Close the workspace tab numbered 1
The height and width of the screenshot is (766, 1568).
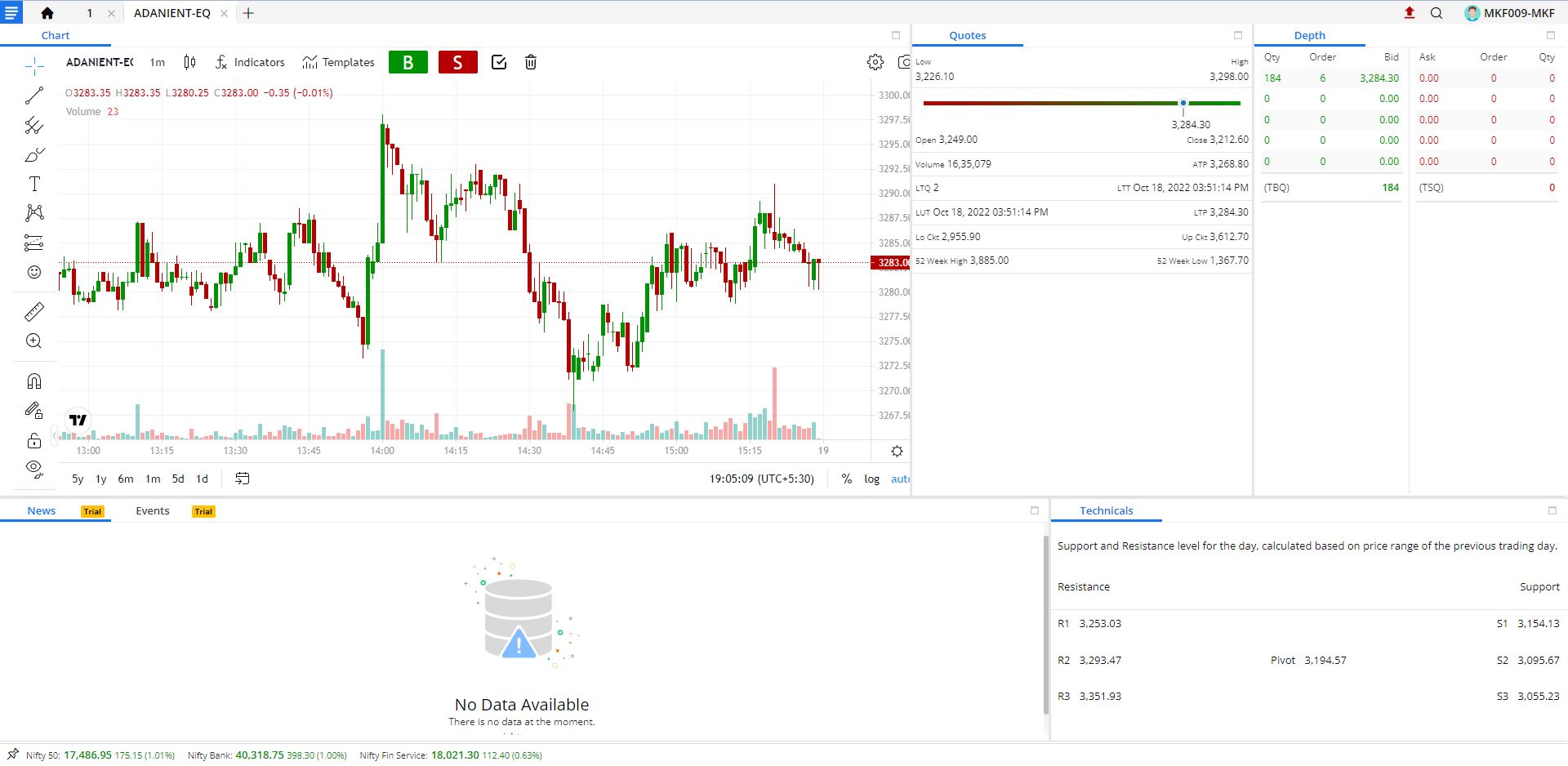[112, 13]
